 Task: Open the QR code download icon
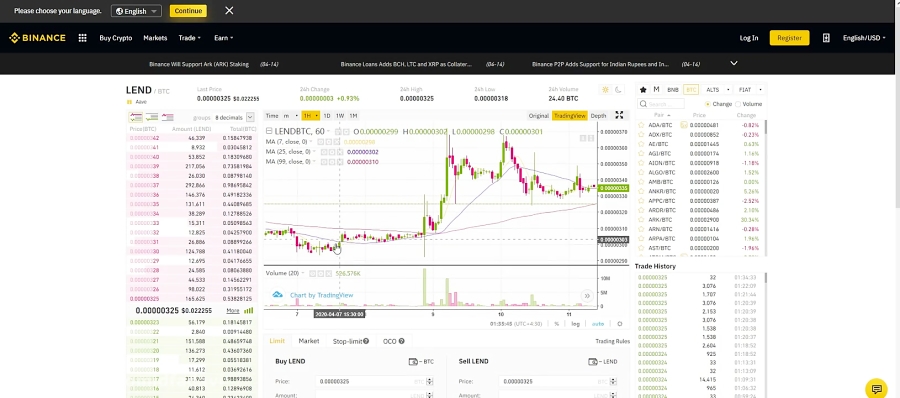tap(826, 38)
